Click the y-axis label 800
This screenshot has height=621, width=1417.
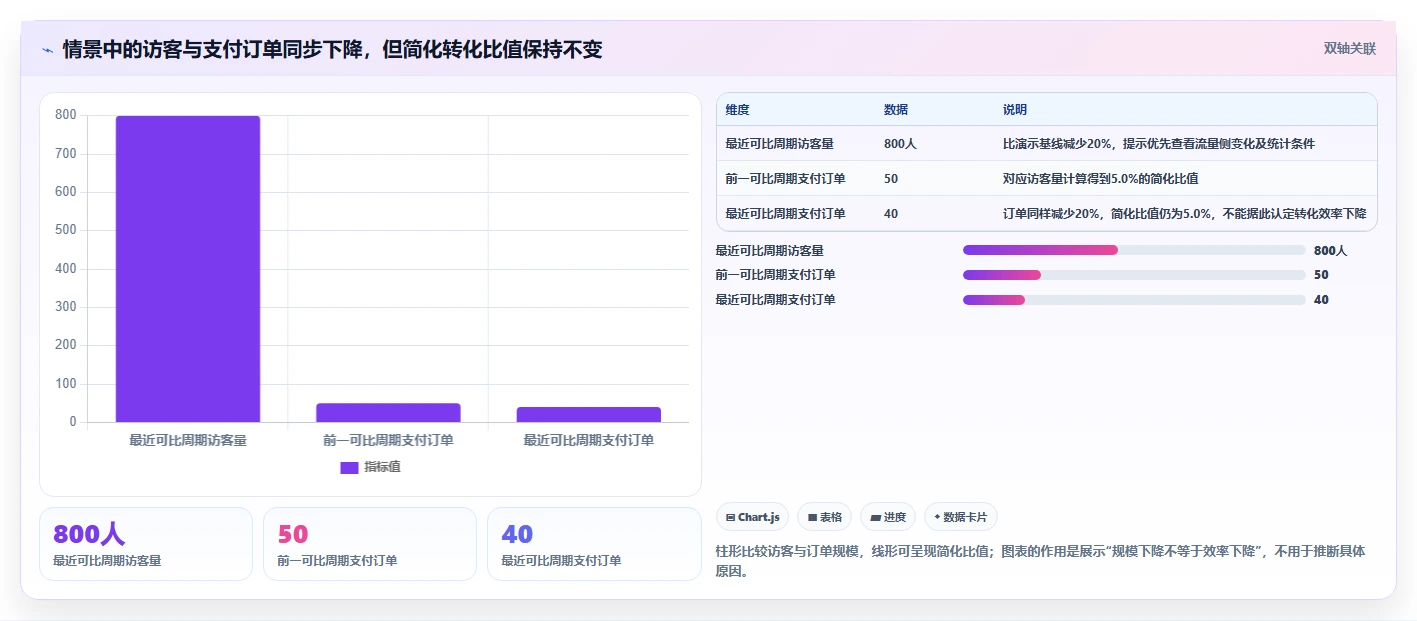tap(66, 115)
